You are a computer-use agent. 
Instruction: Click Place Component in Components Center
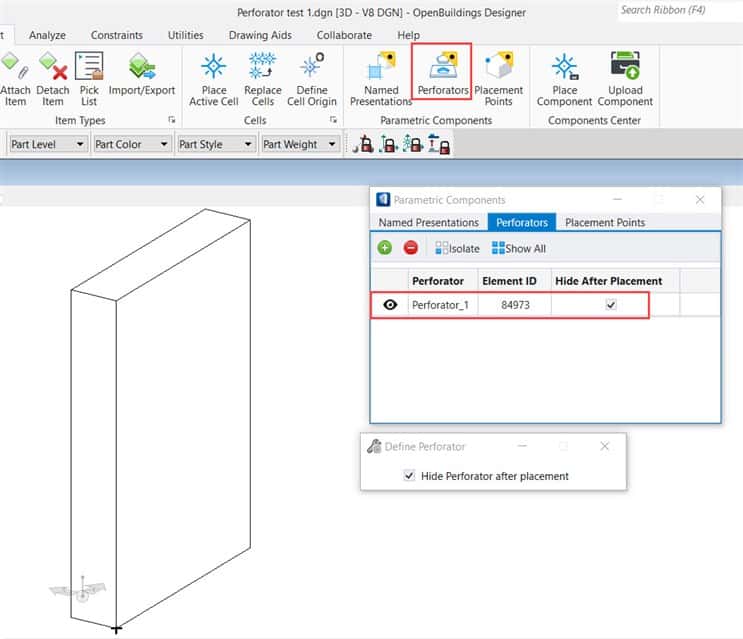564,80
